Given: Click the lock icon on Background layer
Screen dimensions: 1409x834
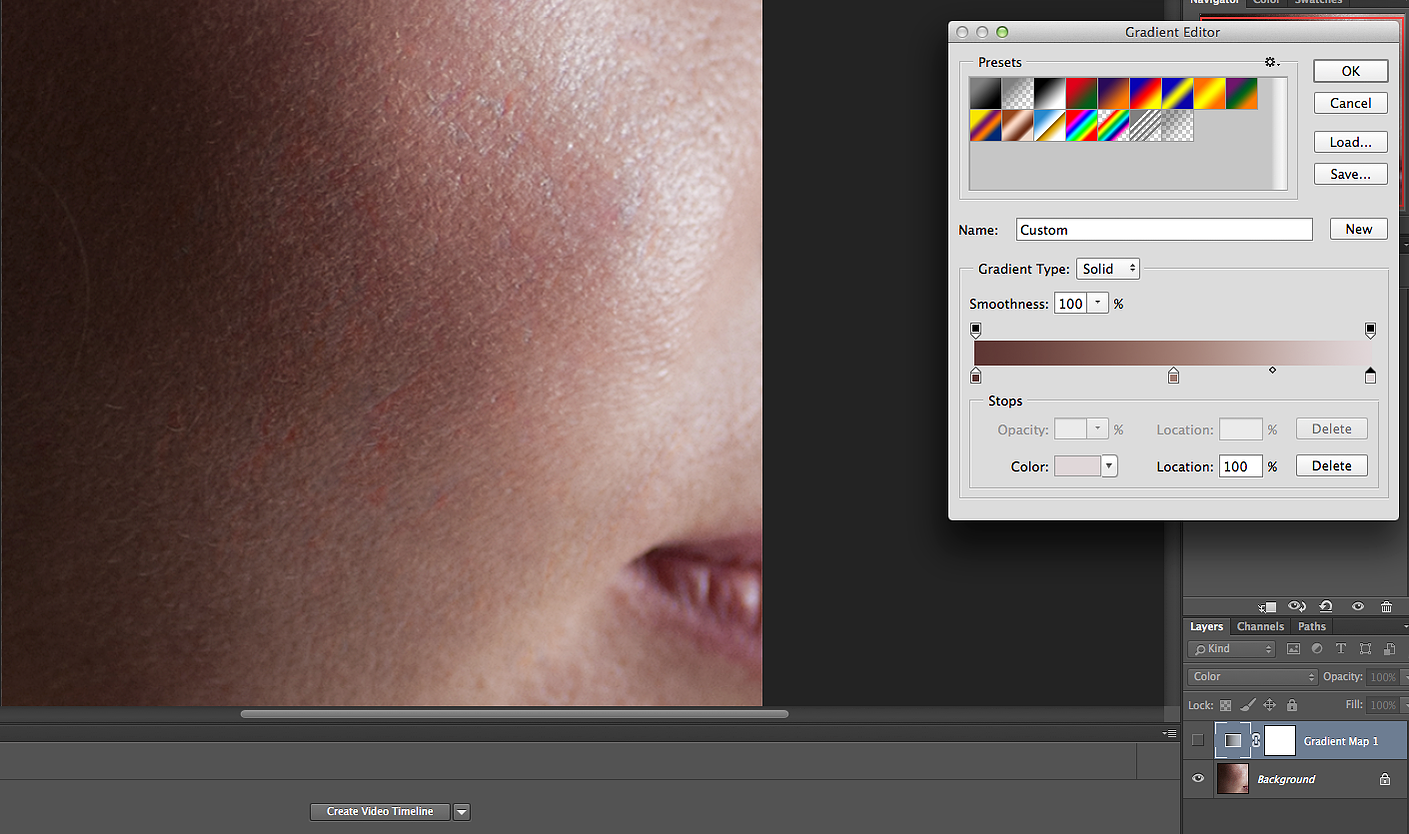Looking at the screenshot, I should 1385,779.
